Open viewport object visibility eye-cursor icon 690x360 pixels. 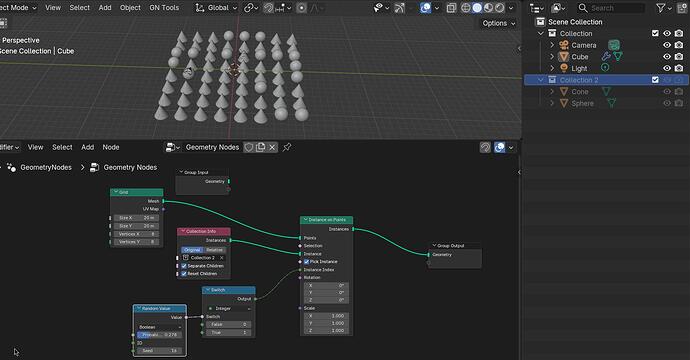click(x=381, y=8)
